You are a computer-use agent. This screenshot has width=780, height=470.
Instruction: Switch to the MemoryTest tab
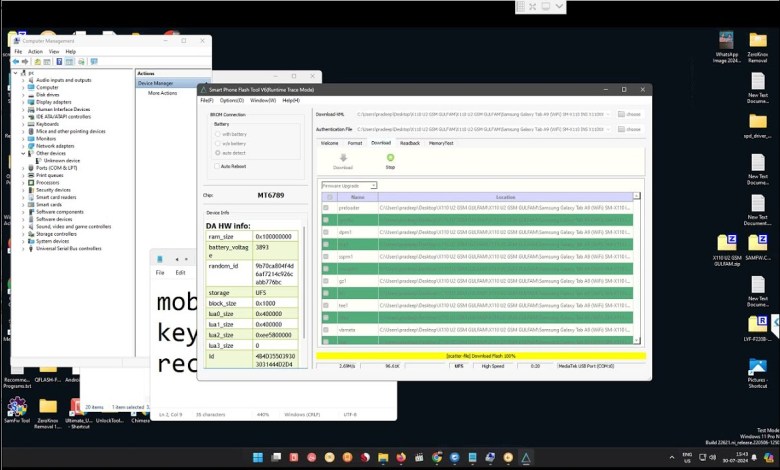(441, 143)
